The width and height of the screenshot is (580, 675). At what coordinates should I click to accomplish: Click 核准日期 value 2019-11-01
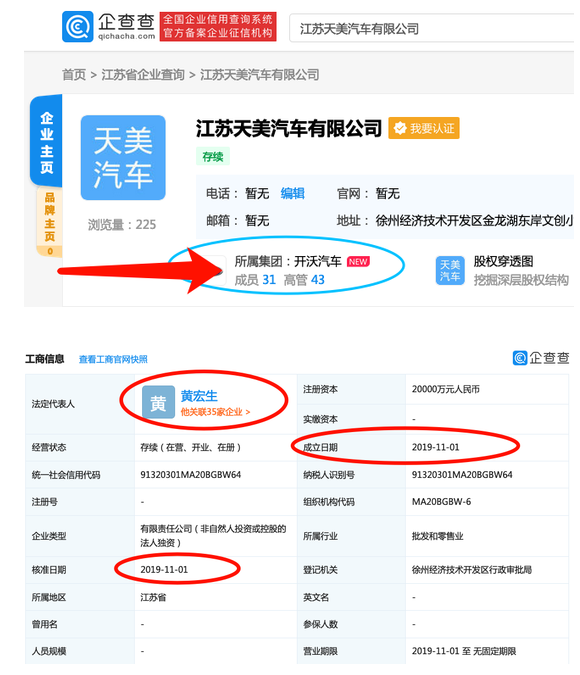(x=164, y=570)
